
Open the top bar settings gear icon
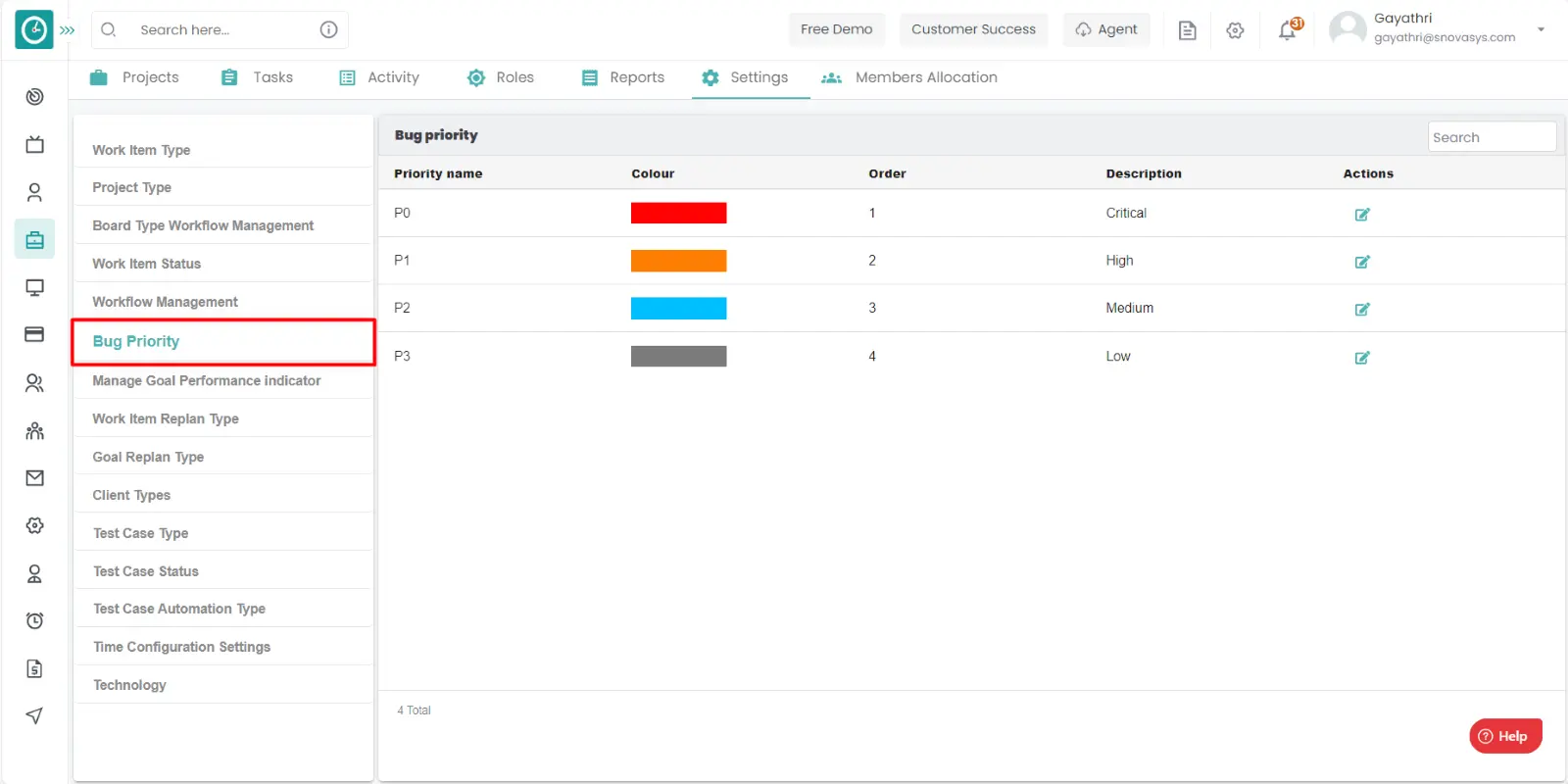tap(1235, 30)
